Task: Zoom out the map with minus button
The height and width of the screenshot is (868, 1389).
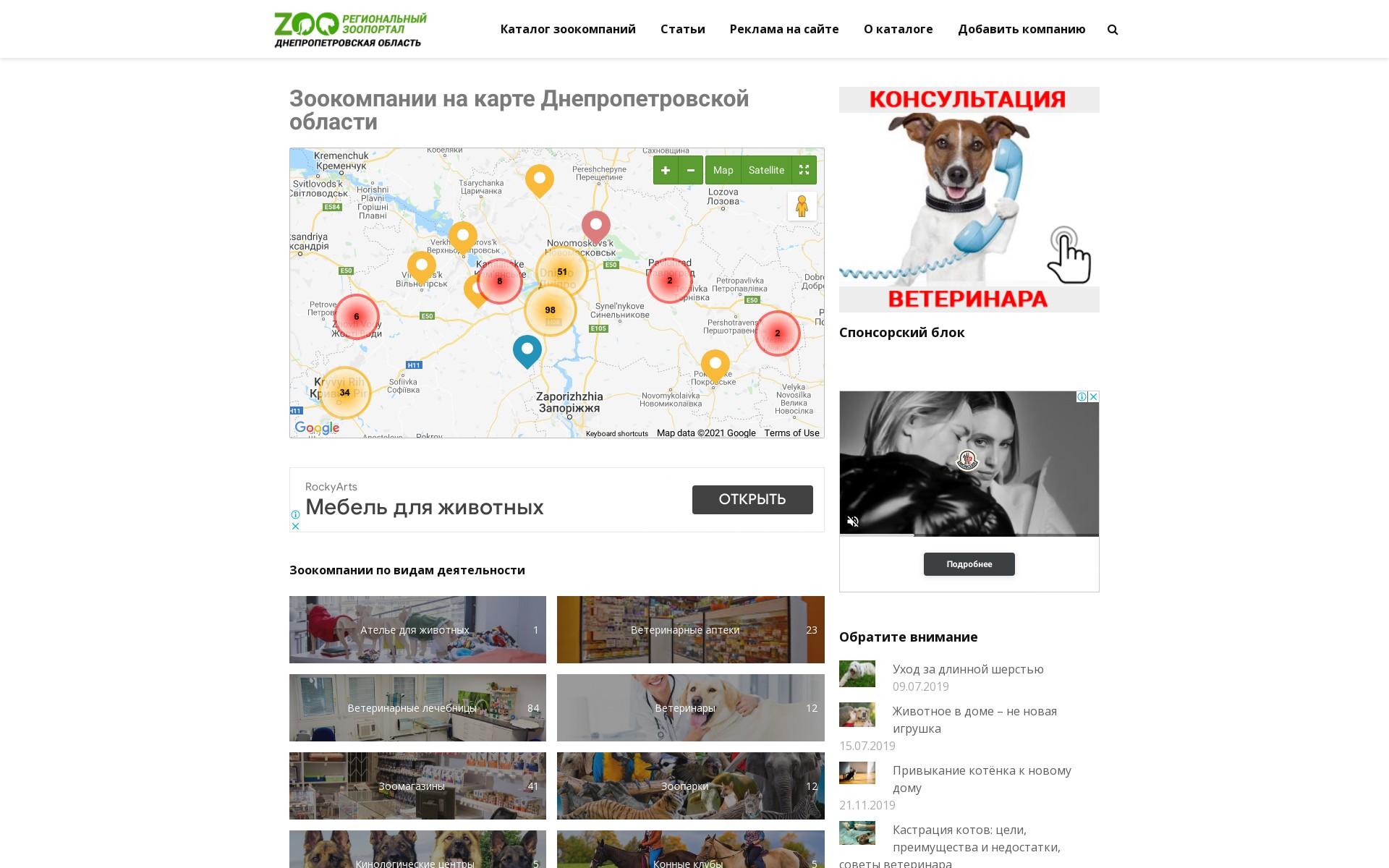Action: pyautogui.click(x=691, y=170)
